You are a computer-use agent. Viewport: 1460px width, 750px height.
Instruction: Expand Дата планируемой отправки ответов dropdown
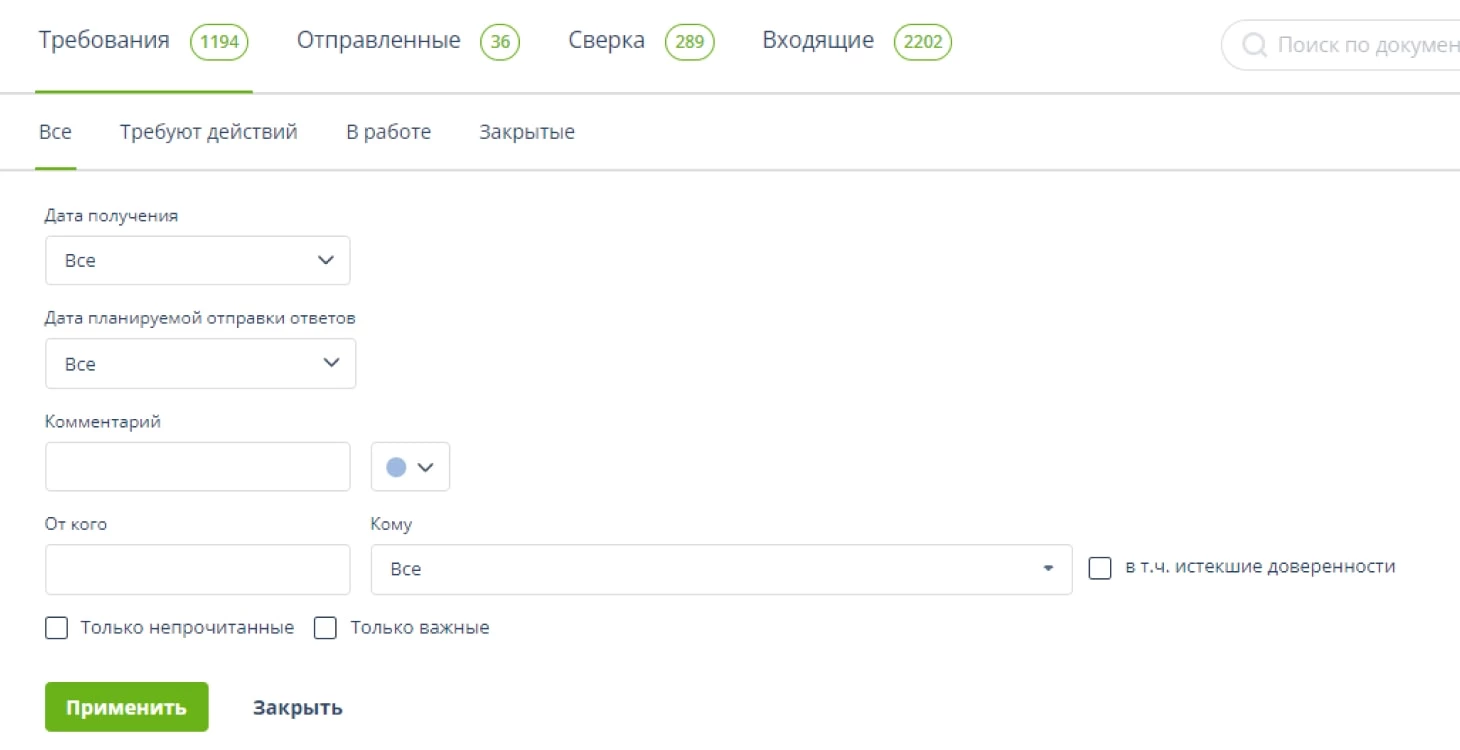[200, 363]
